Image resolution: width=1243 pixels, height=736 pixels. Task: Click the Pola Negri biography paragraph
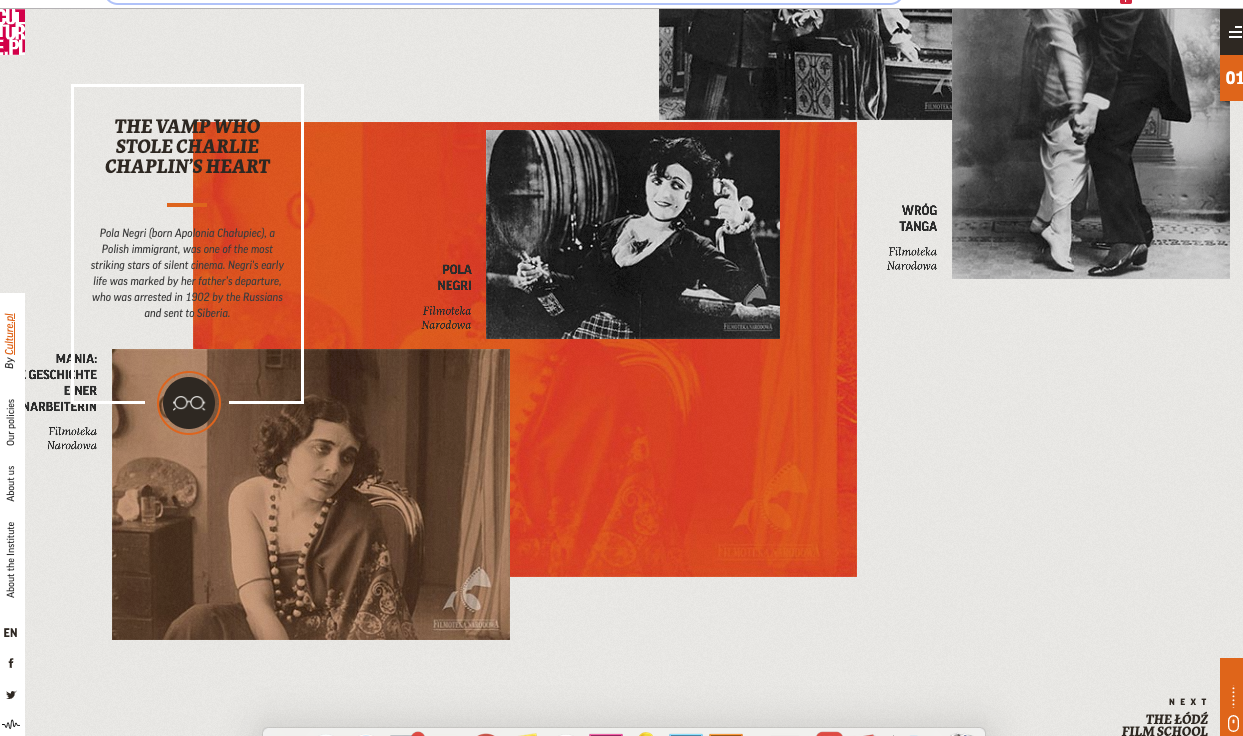click(187, 273)
